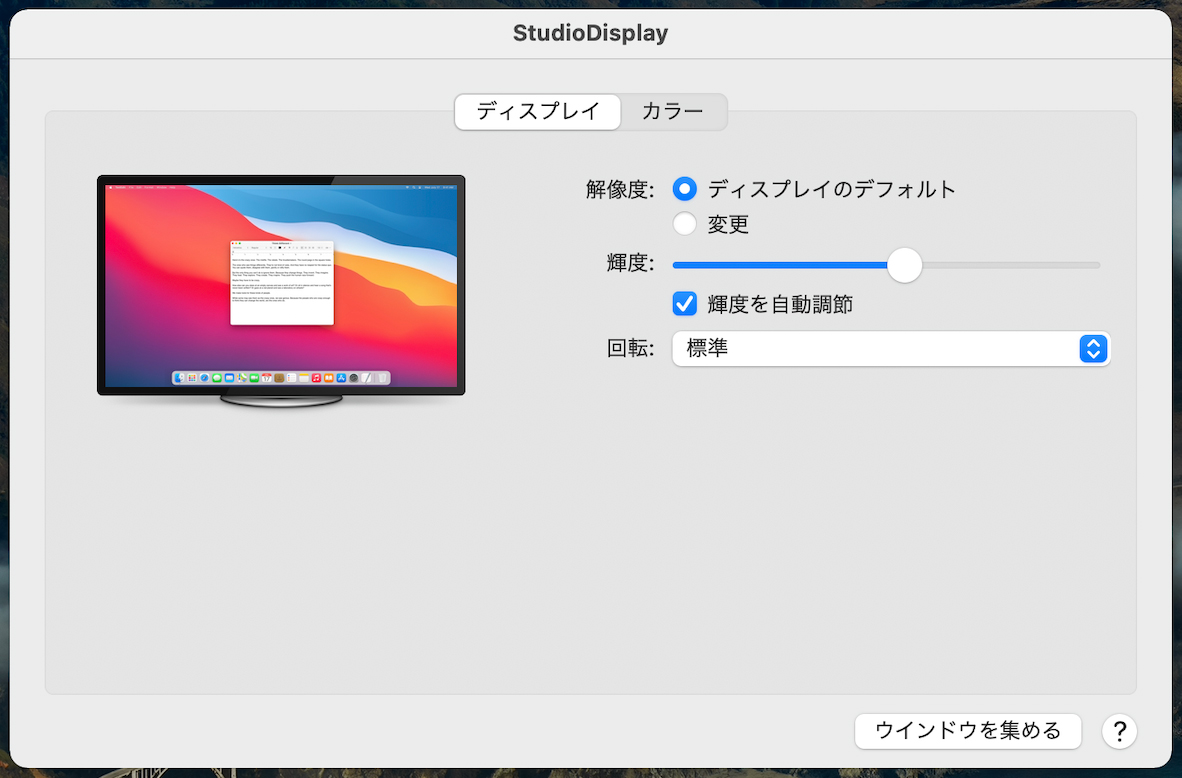Click the menu bar in monitor preview
1182x778 pixels.
(x=281, y=187)
